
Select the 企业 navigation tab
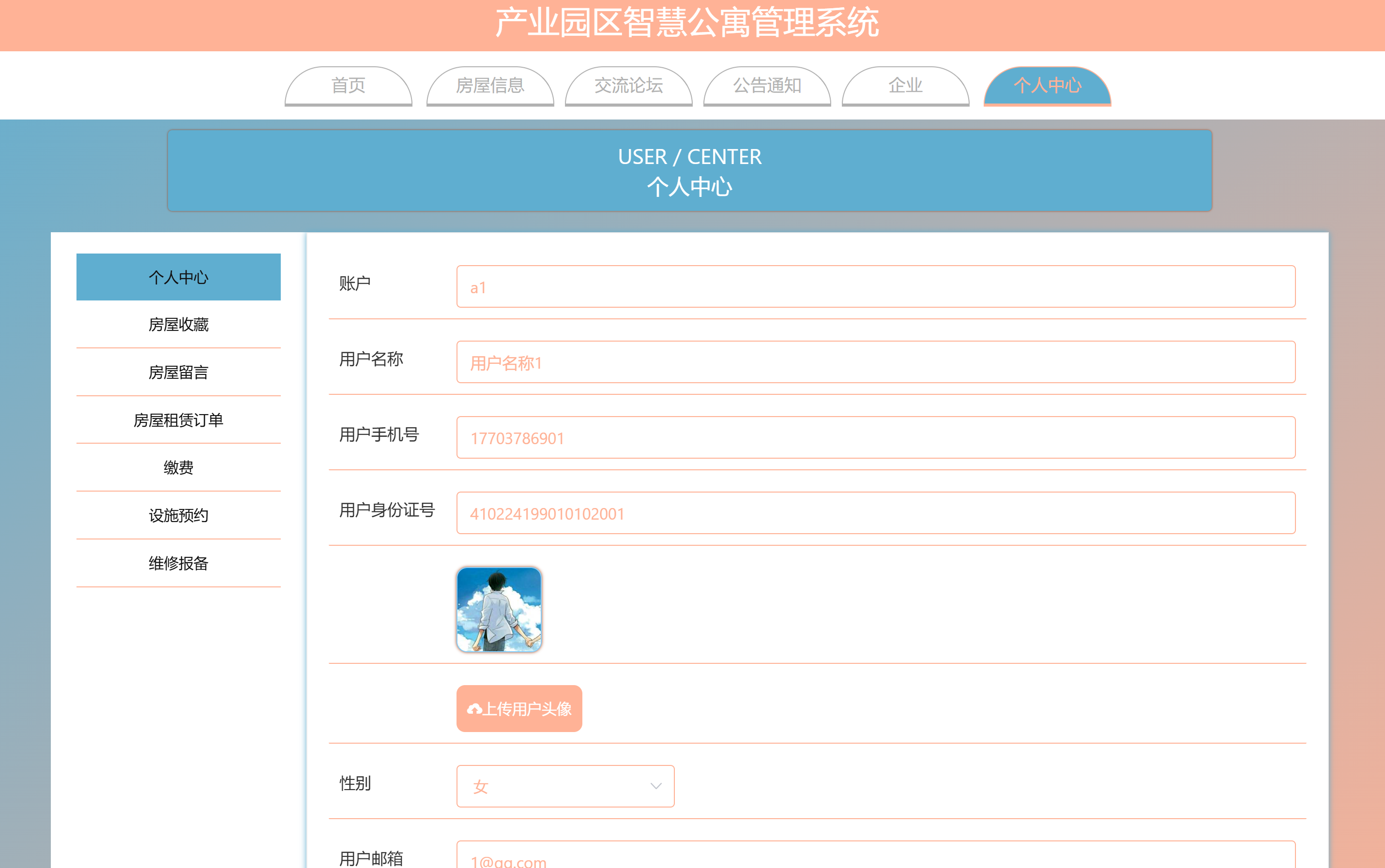pos(905,86)
